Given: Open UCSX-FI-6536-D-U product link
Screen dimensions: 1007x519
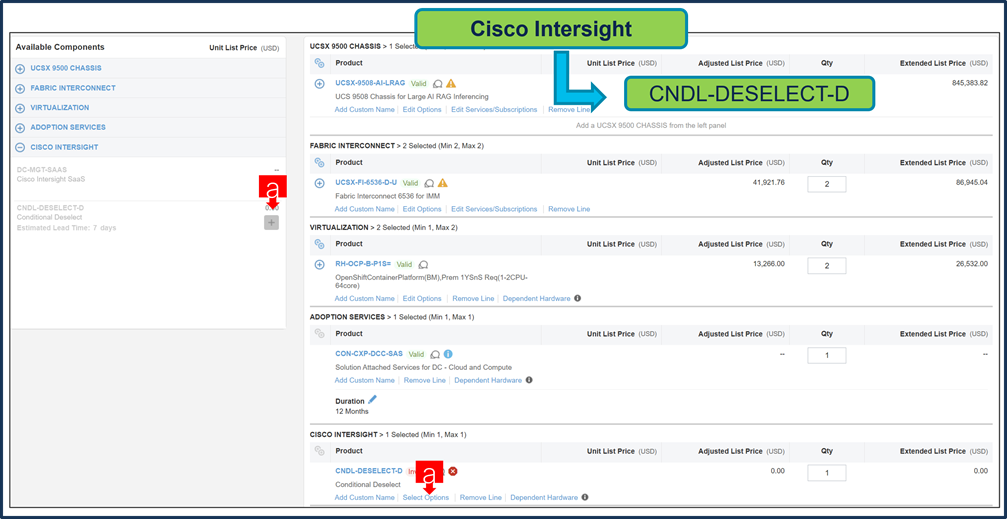Looking at the screenshot, I should click(366, 182).
